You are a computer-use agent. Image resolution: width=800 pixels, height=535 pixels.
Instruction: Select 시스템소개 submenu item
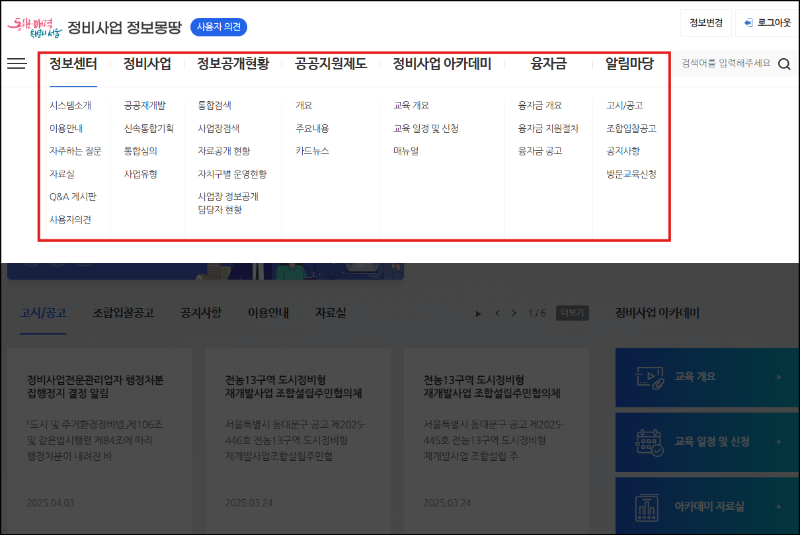[70, 106]
